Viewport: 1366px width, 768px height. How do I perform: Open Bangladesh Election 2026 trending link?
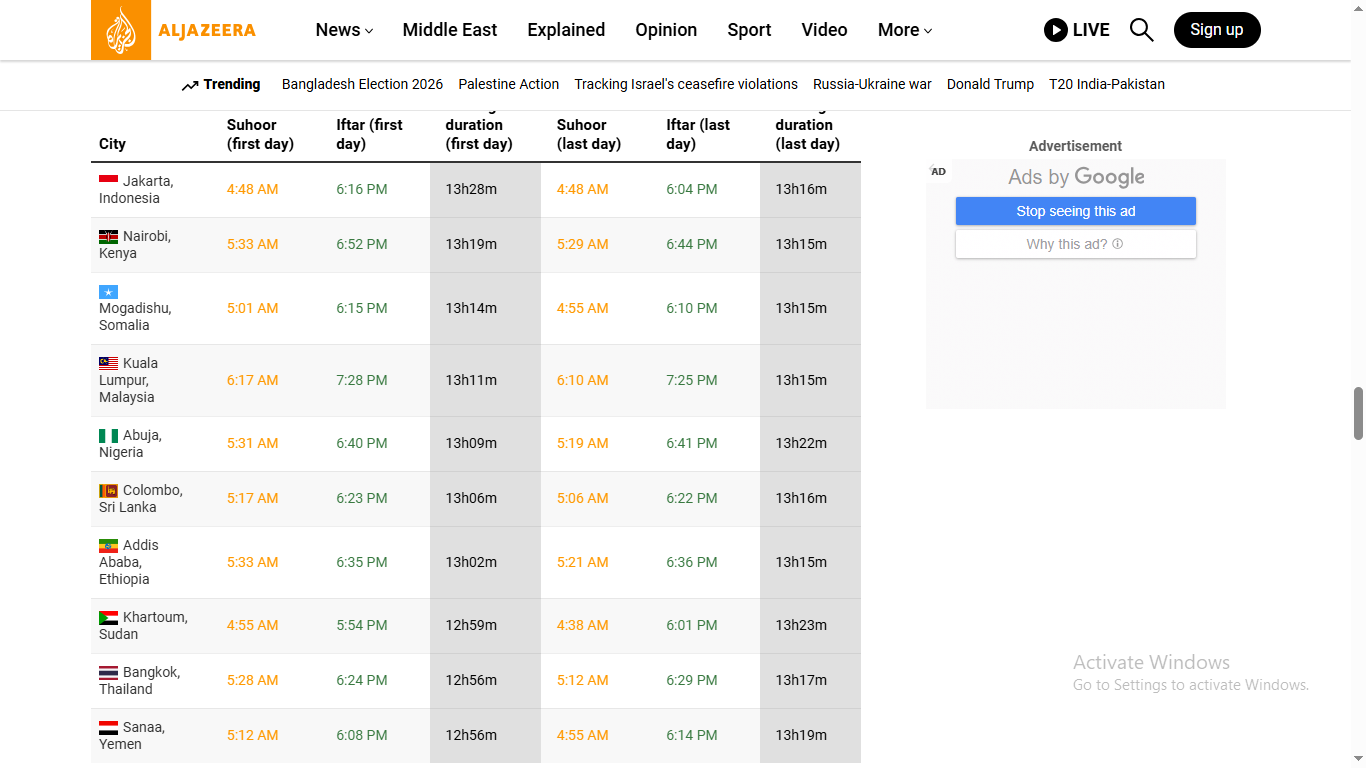[362, 84]
